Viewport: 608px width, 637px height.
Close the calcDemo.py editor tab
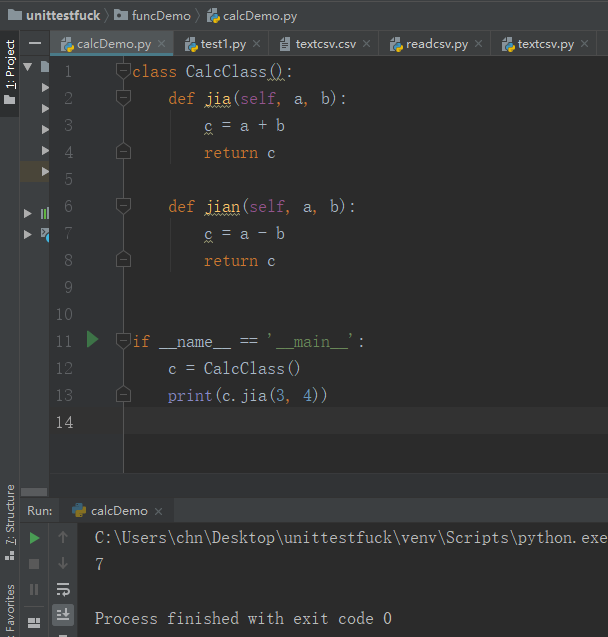click(161, 43)
